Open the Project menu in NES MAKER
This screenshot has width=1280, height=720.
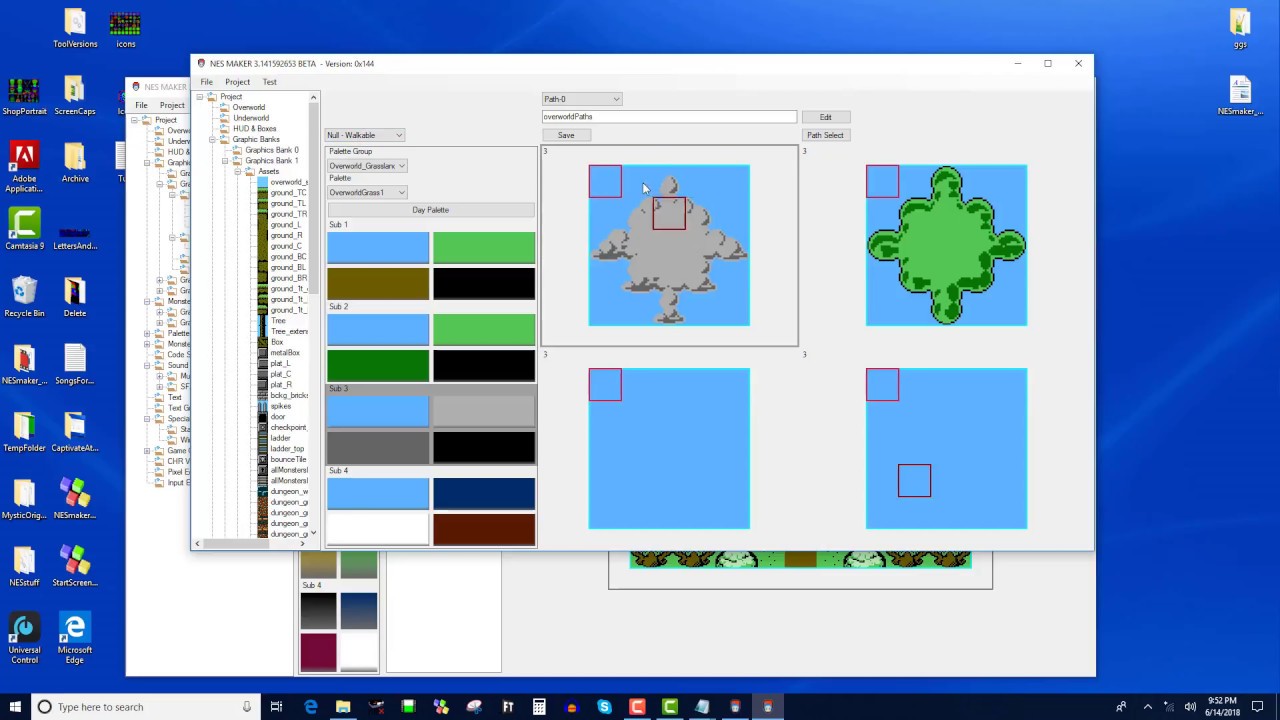tap(237, 82)
